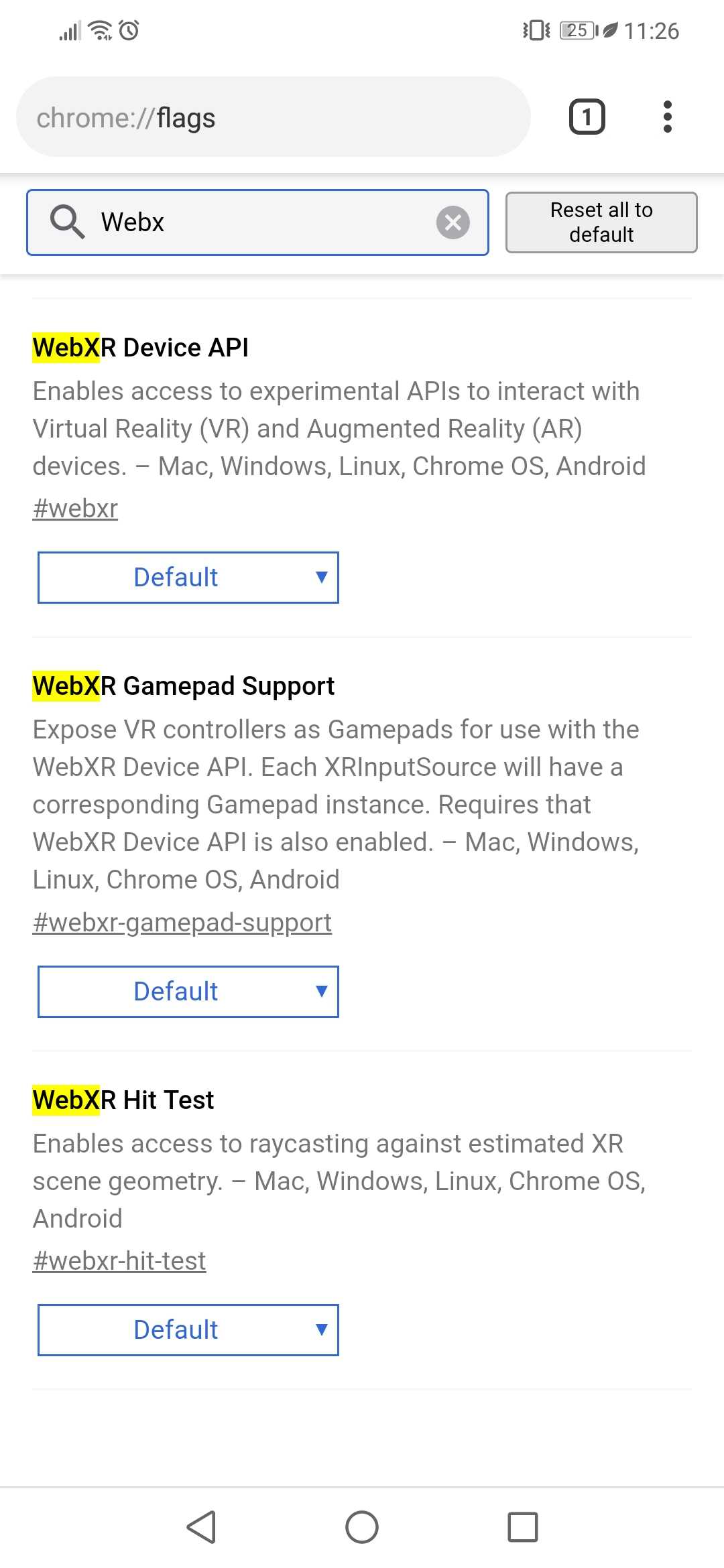The image size is (724, 1568).
Task: Open the WebXR Hit Test Default dropdown
Action: click(x=188, y=1330)
